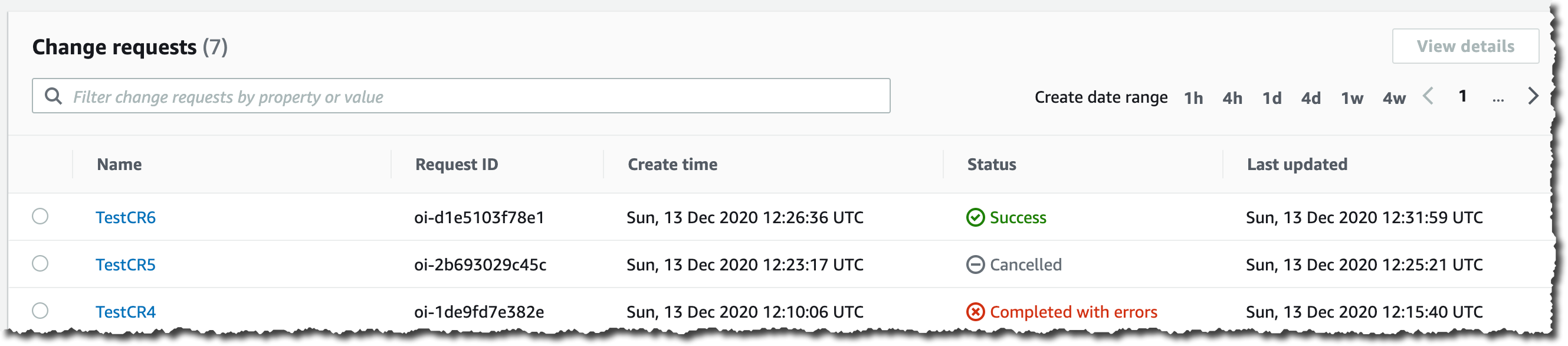
Task: Click the column divider icon after Name header
Action: (x=392, y=164)
